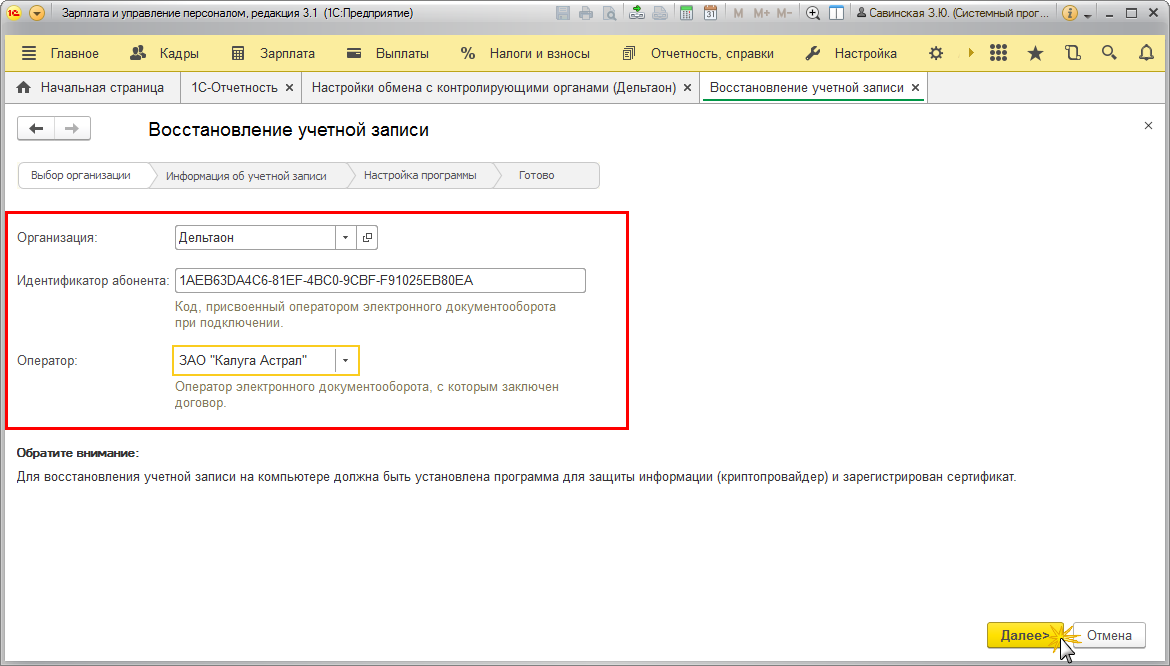Open the Дельтаон organization card icon
Viewport: 1170px width, 666px height.
[367, 237]
